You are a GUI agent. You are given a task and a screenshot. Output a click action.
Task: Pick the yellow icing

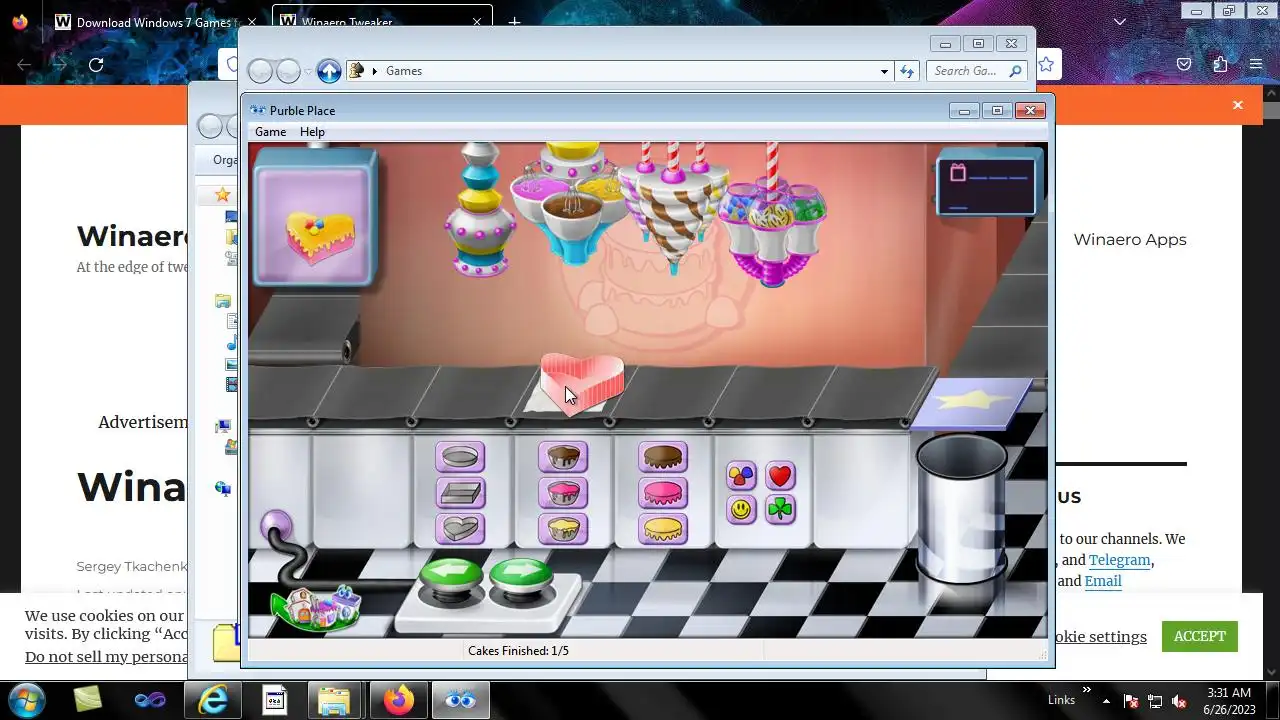coord(663,528)
